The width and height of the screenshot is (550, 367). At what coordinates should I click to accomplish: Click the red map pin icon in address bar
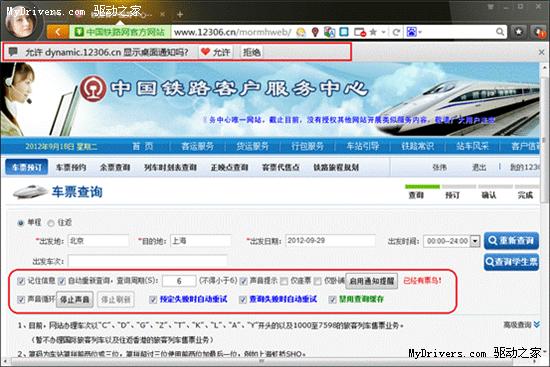click(x=315, y=32)
